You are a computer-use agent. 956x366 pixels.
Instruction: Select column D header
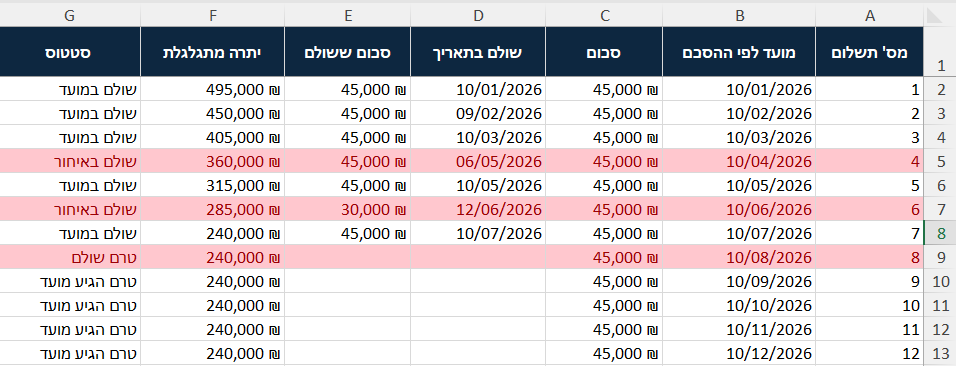point(479,16)
